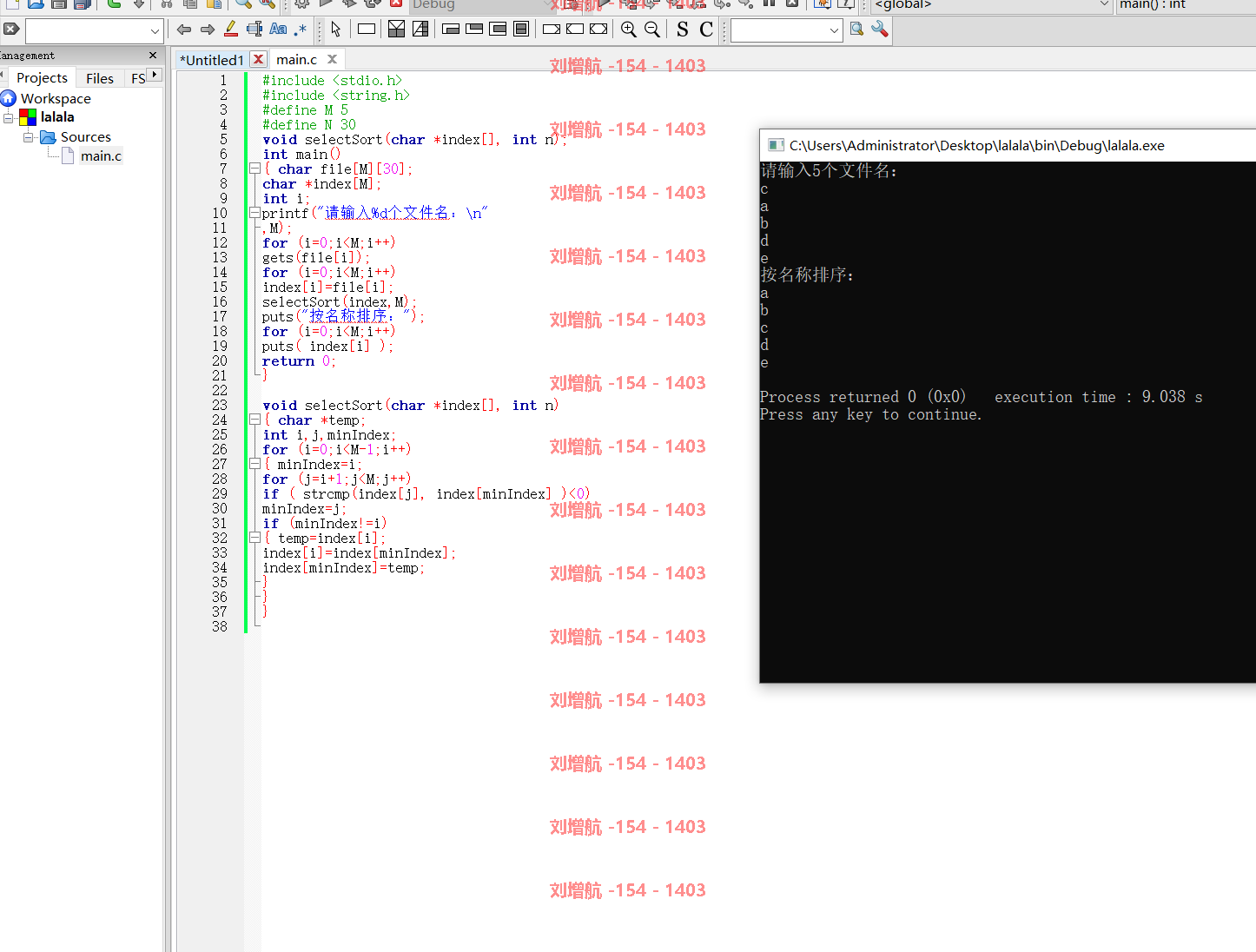Close the main.c editor tab

(x=332, y=59)
